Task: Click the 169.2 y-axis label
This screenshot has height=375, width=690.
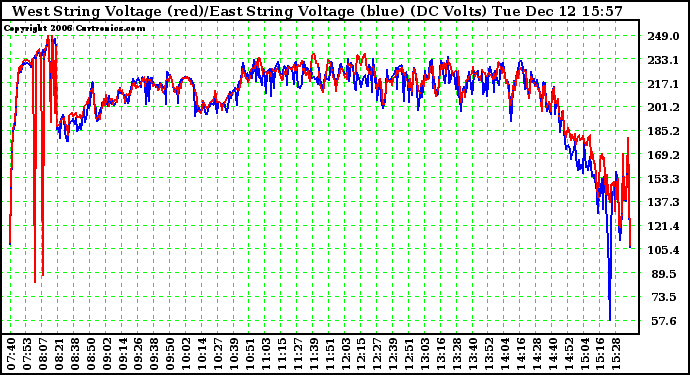Action: pos(663,155)
